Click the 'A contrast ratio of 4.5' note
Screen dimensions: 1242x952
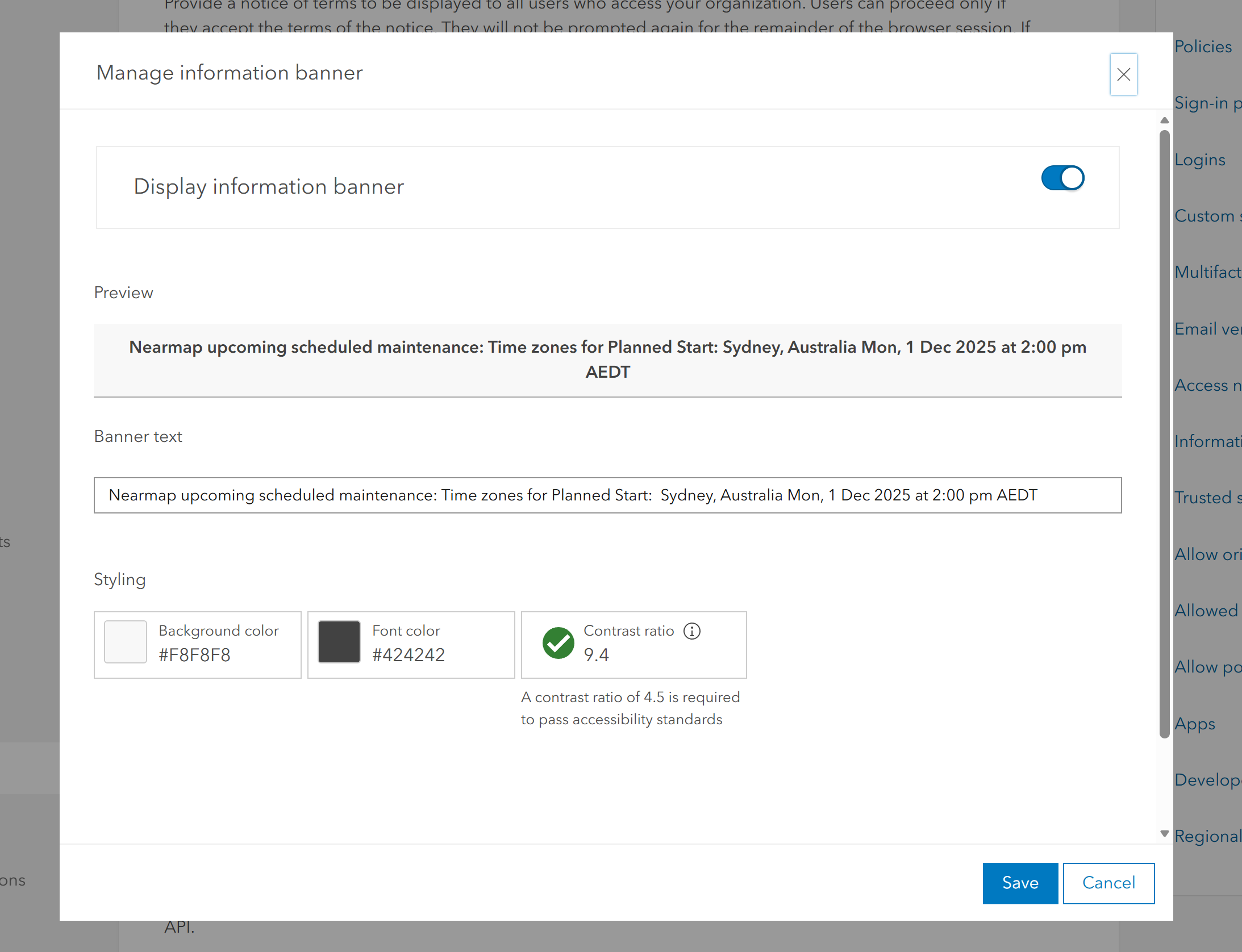(630, 708)
